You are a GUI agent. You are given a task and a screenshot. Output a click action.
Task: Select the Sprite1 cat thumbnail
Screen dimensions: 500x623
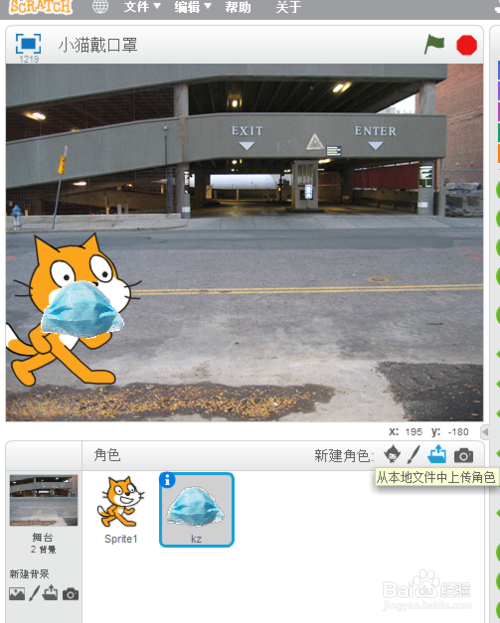120,509
